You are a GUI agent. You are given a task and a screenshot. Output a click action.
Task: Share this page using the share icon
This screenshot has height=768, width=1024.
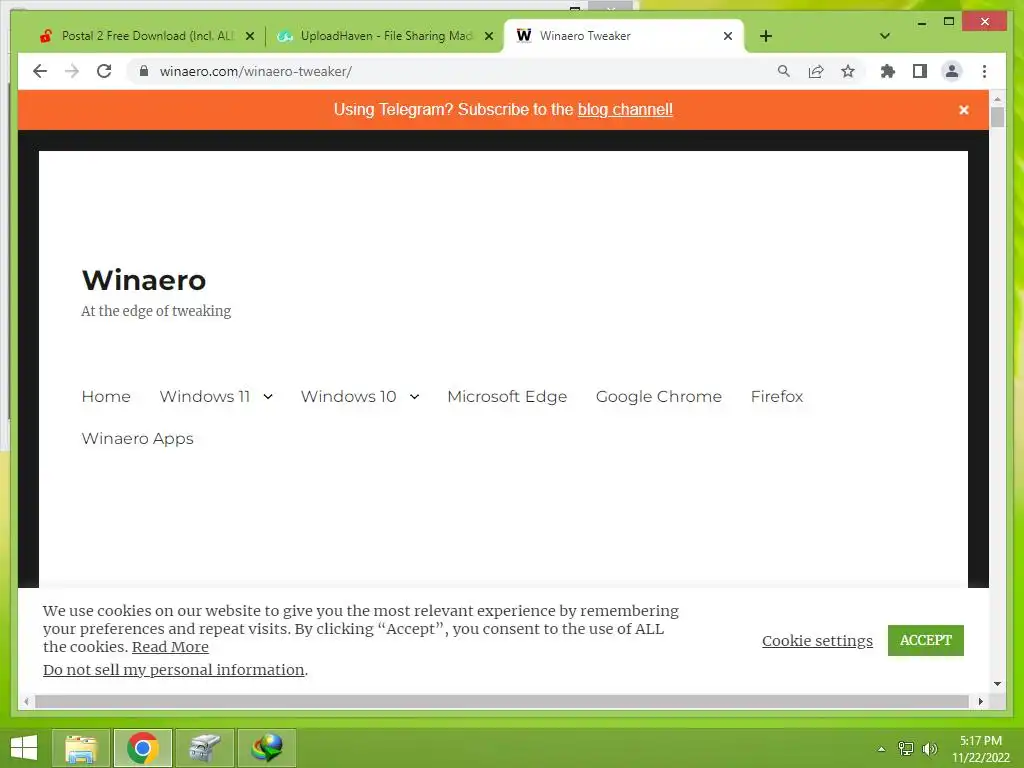[816, 71]
